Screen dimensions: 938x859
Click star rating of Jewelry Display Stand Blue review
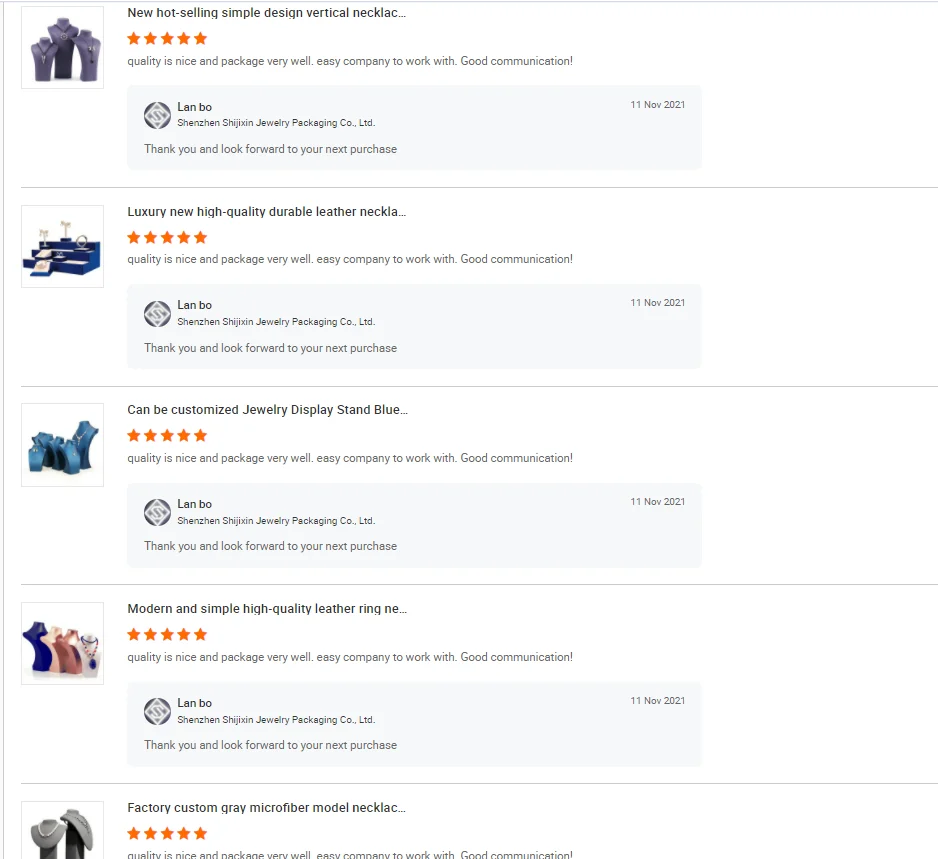point(167,436)
